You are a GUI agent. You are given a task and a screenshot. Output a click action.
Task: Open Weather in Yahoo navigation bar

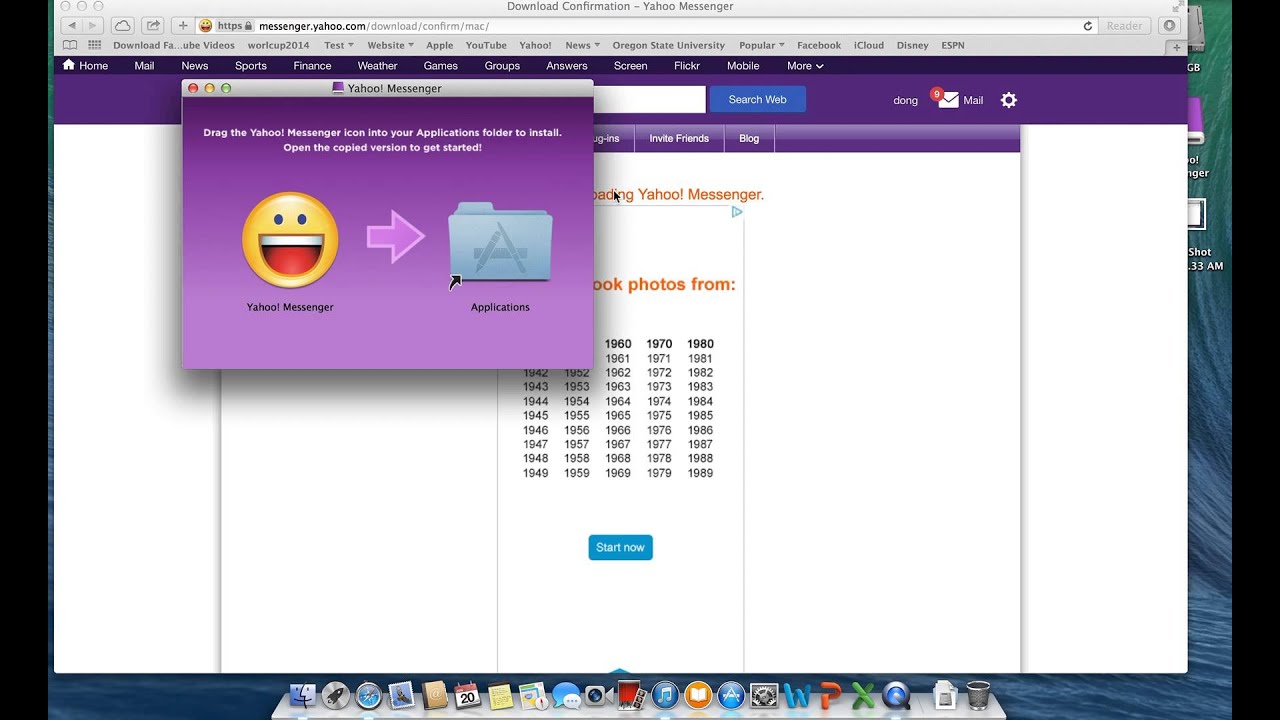coord(377,66)
